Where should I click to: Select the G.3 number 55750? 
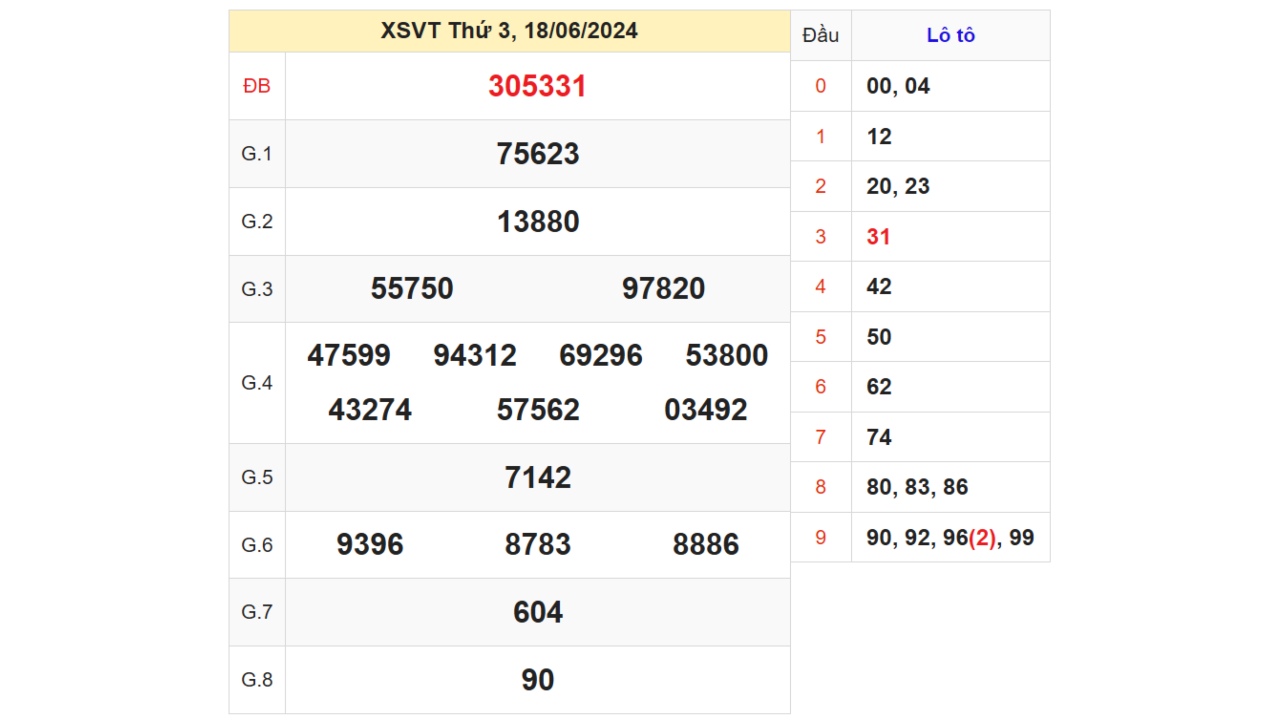point(412,289)
